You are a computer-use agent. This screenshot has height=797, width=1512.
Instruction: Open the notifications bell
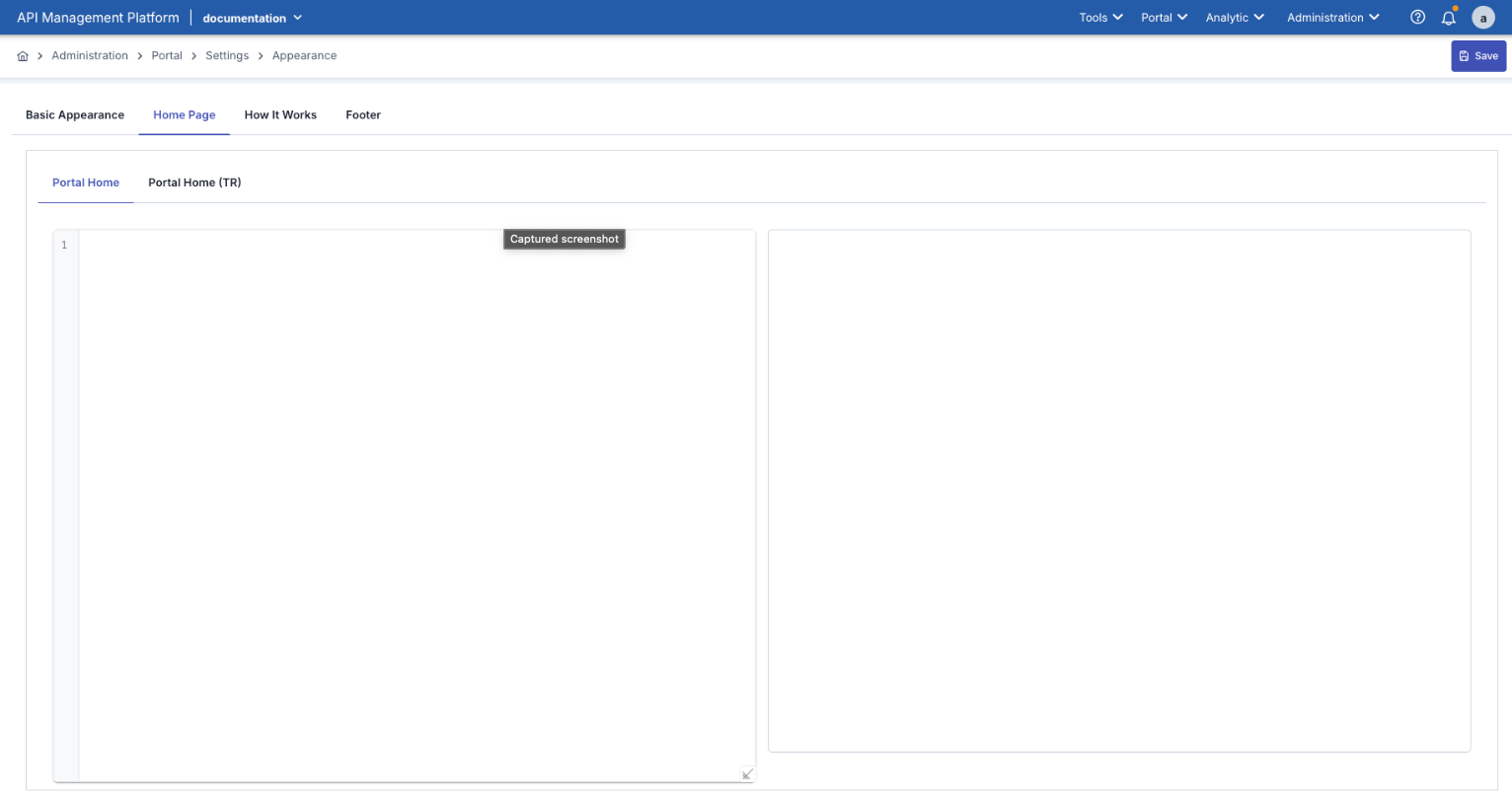click(x=1448, y=18)
